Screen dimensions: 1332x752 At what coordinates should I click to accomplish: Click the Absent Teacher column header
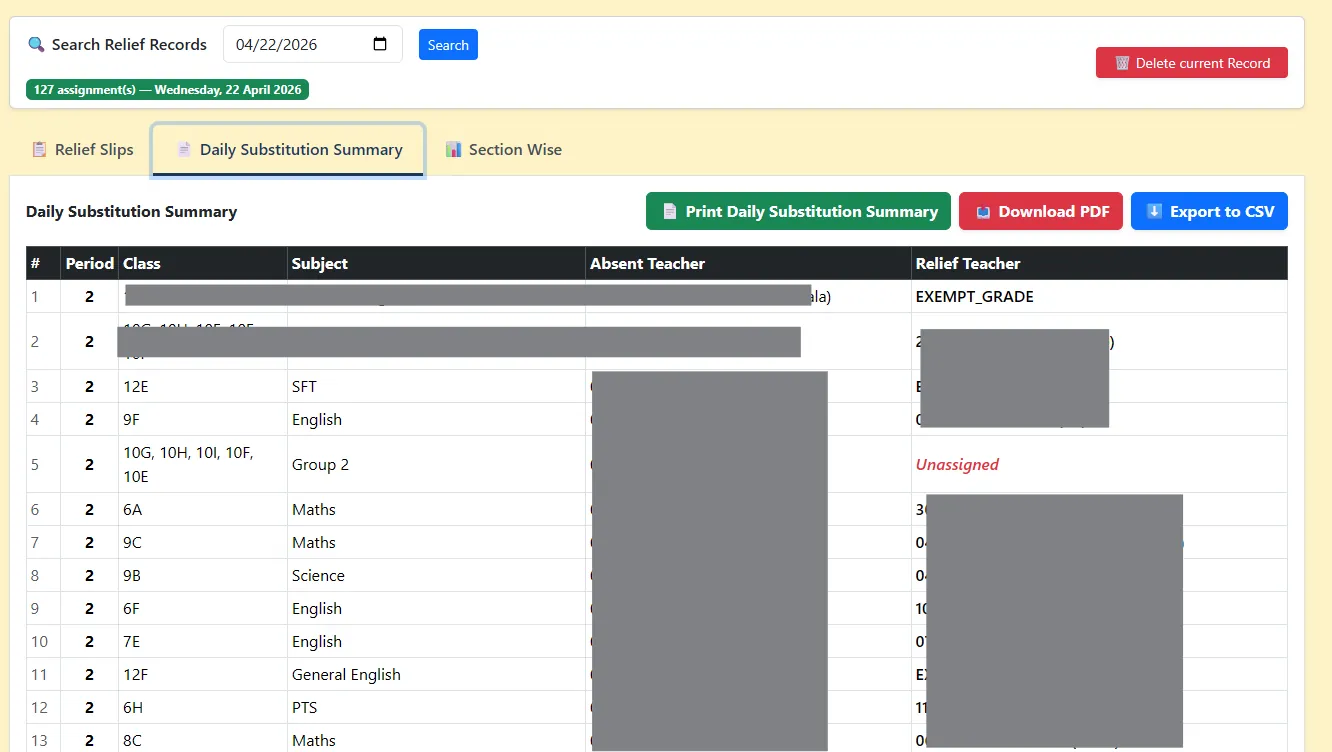point(647,264)
